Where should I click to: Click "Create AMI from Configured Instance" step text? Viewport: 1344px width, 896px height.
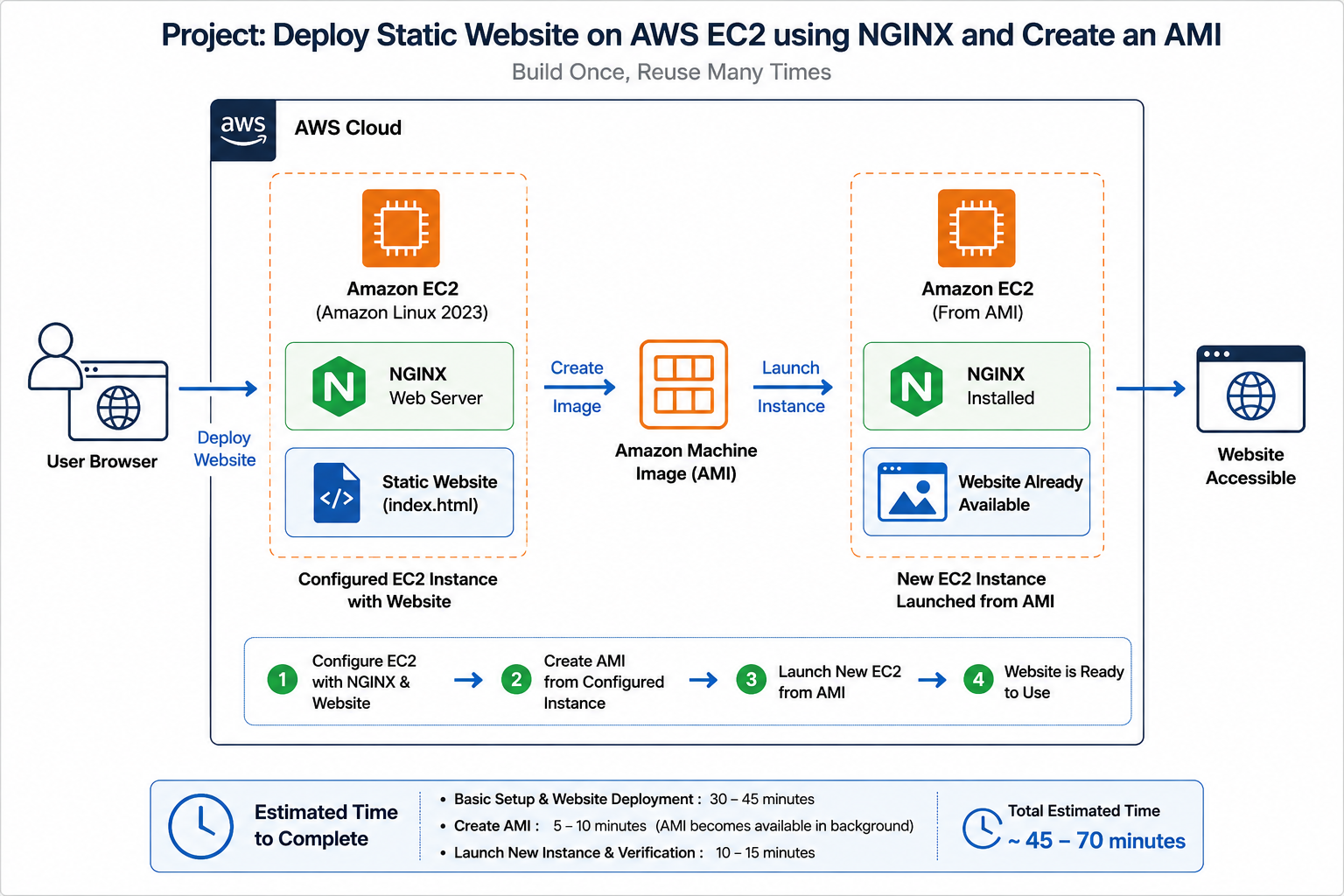coord(604,682)
